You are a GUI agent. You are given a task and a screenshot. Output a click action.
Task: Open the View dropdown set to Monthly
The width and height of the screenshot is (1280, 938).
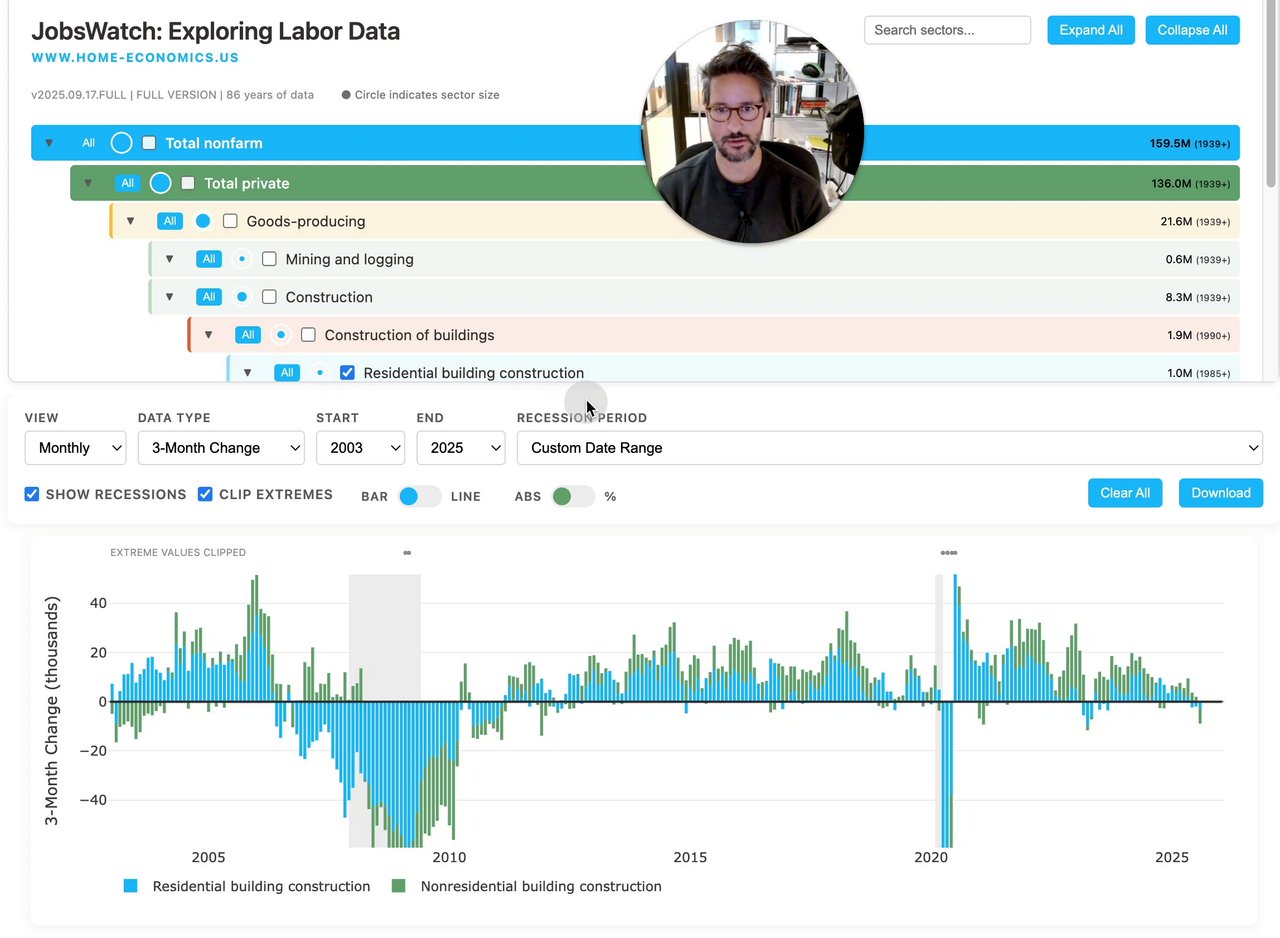coord(75,448)
